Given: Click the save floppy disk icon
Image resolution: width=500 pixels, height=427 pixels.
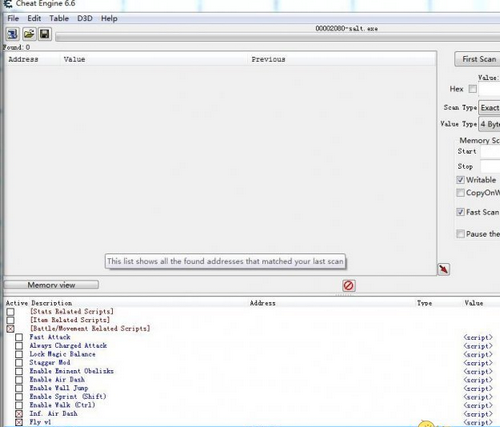Looking at the screenshot, I should (x=45, y=34).
